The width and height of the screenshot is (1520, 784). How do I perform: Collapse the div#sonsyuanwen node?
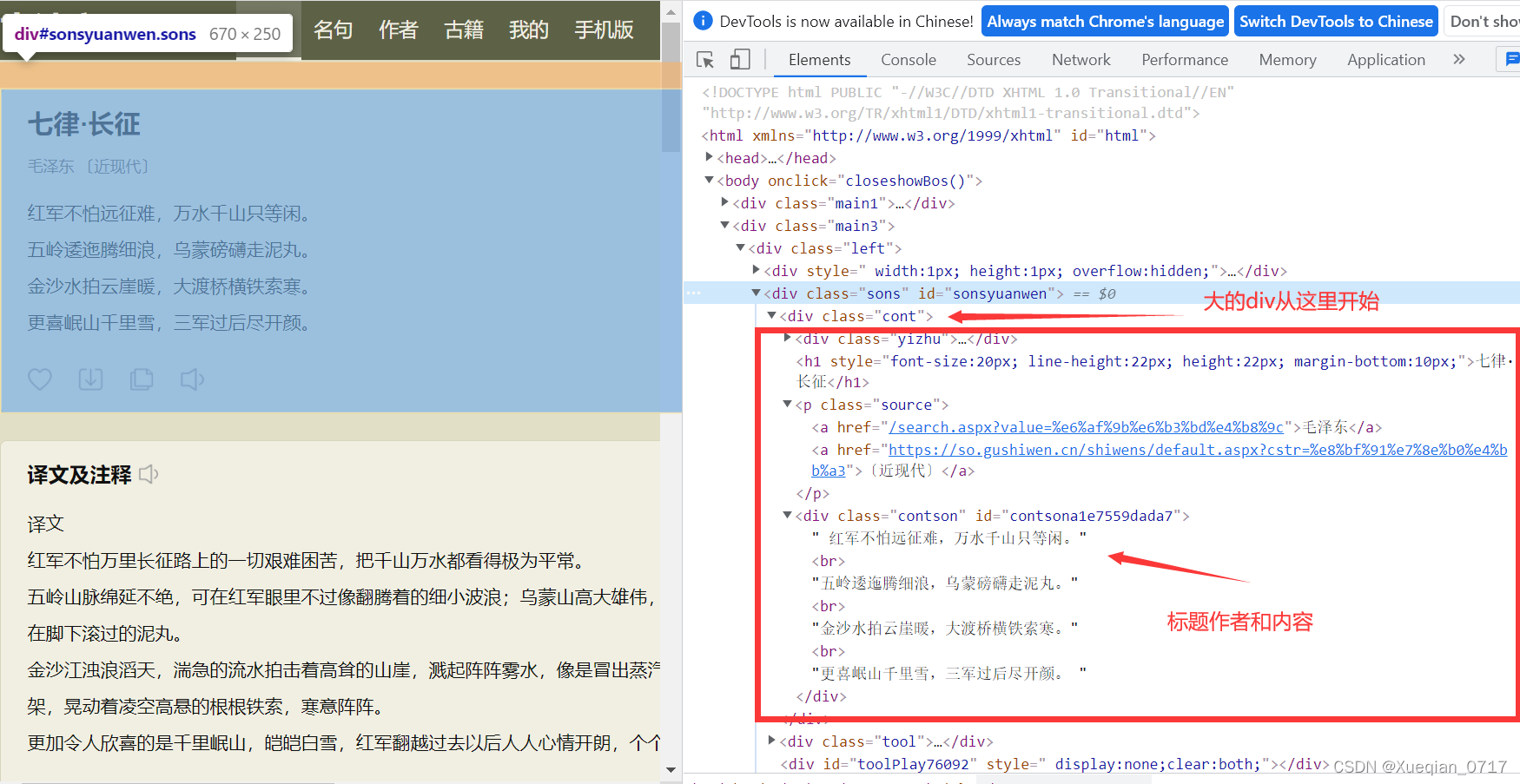click(x=757, y=293)
